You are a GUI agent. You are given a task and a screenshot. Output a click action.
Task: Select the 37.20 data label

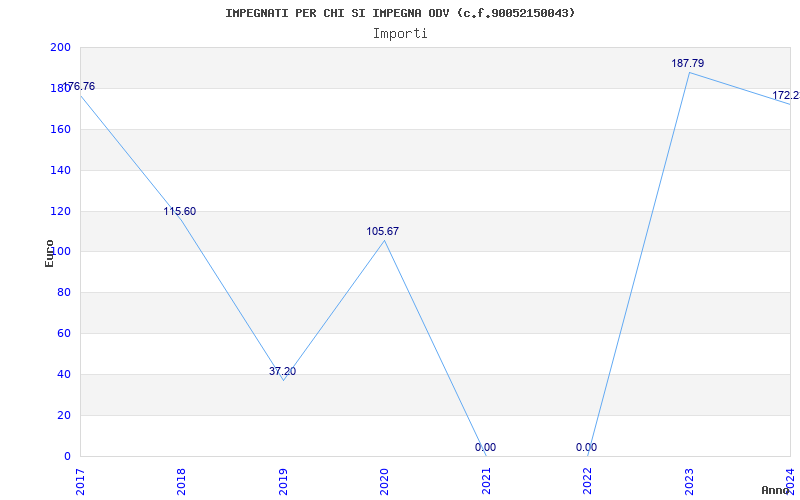pos(283,371)
